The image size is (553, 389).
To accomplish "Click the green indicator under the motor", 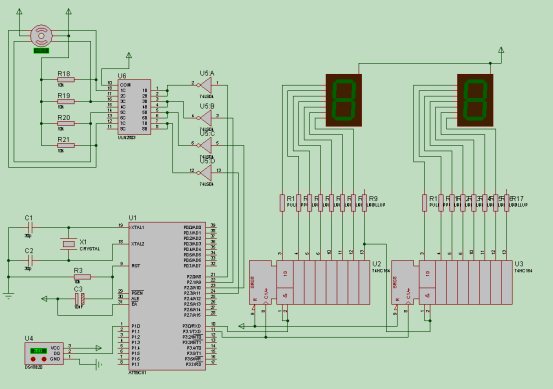I will (x=41, y=51).
